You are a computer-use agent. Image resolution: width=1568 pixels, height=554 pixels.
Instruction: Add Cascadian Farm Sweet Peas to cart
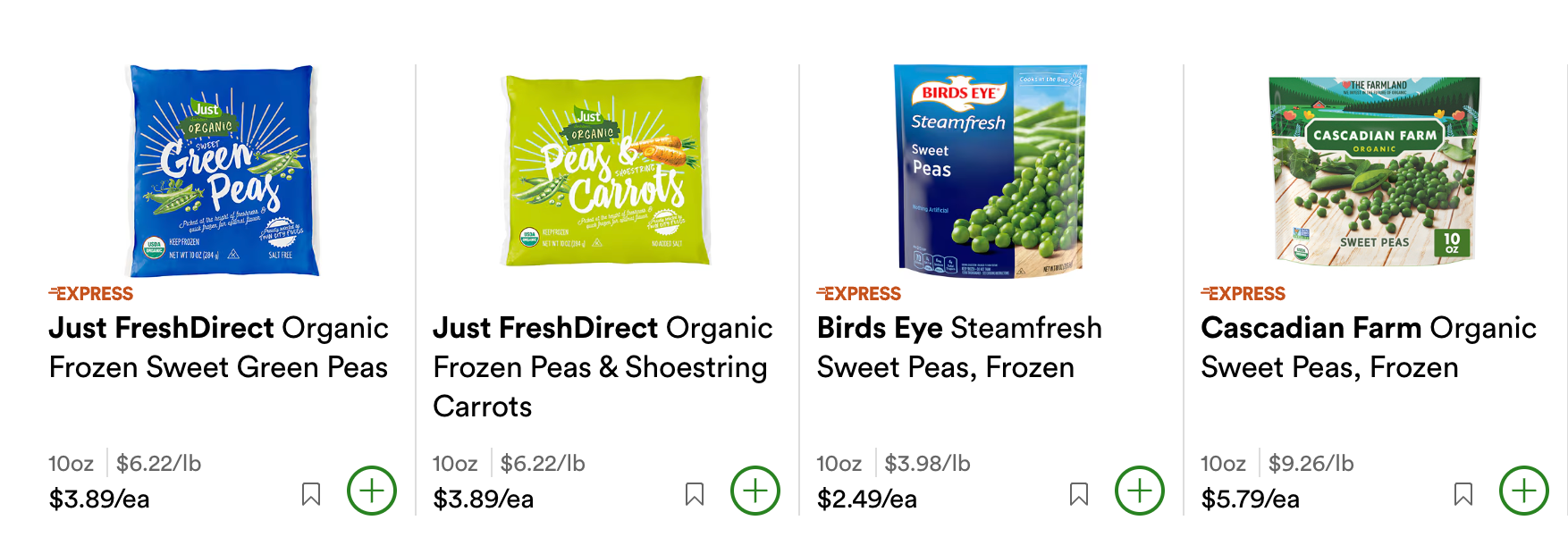pos(1522,490)
